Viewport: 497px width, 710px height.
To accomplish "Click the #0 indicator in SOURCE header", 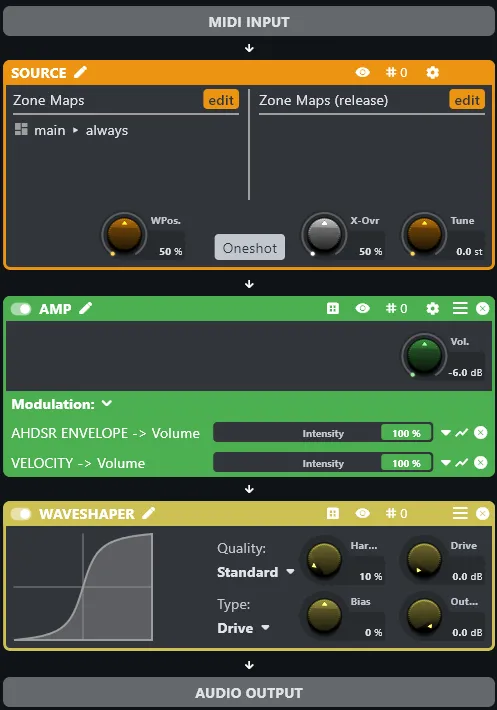I will 397,72.
